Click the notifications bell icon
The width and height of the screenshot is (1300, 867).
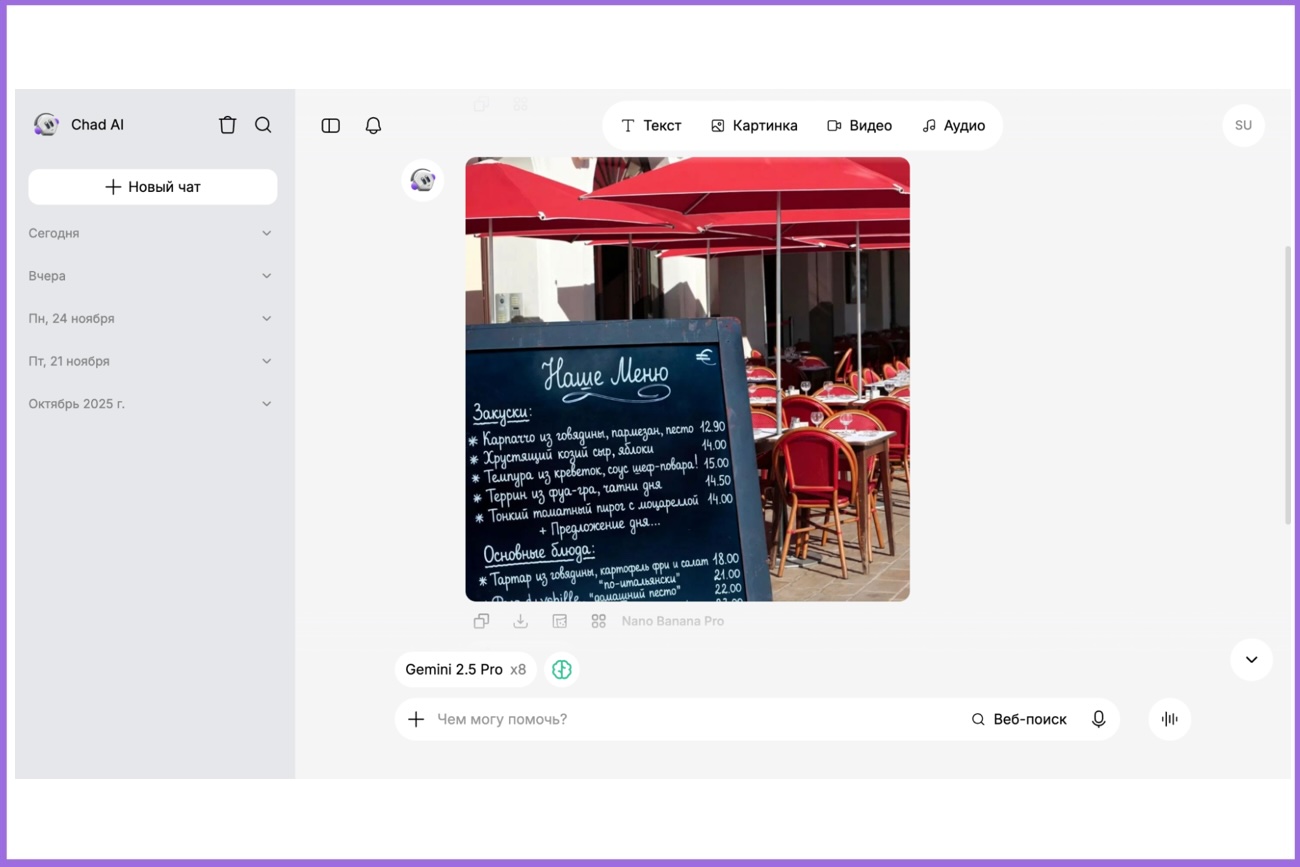click(373, 125)
